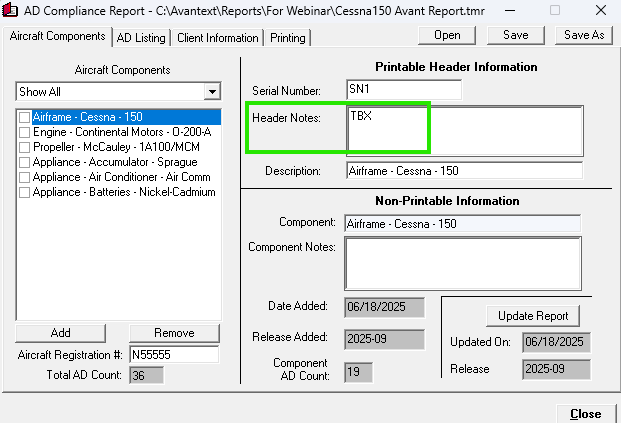
Task: Click the Save As button
Action: [x=583, y=35]
